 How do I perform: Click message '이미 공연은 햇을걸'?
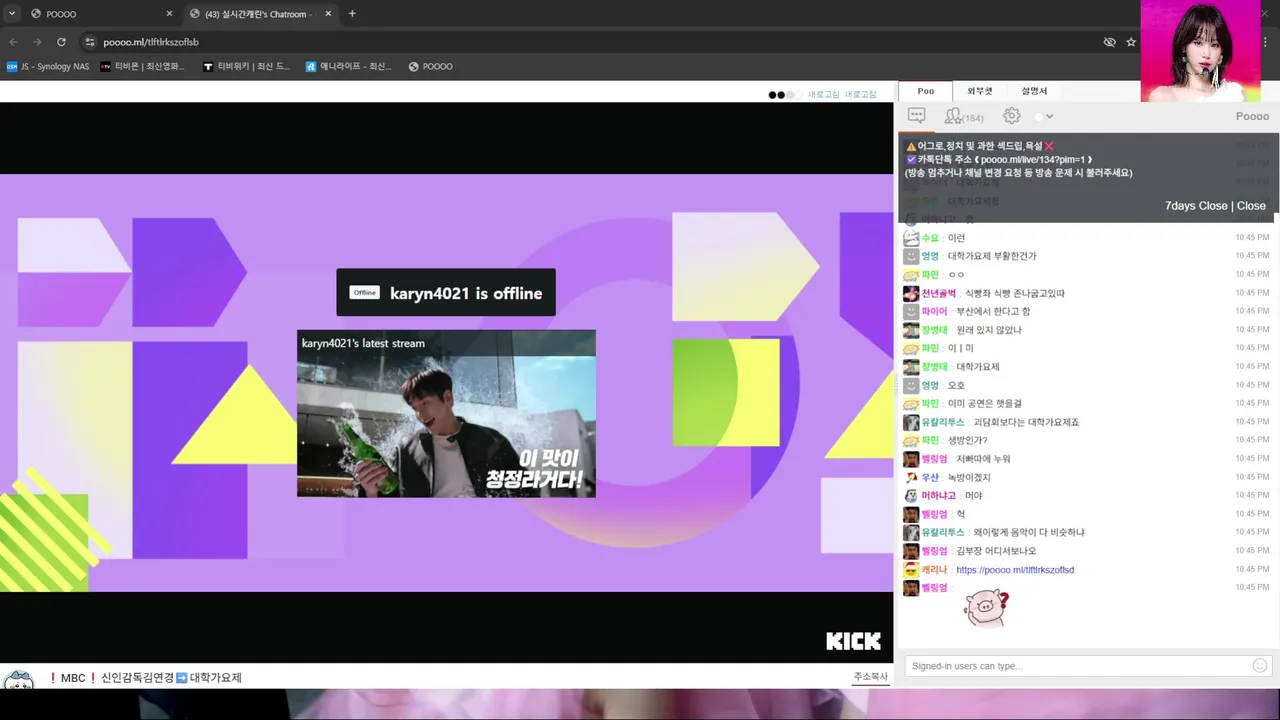(x=985, y=404)
